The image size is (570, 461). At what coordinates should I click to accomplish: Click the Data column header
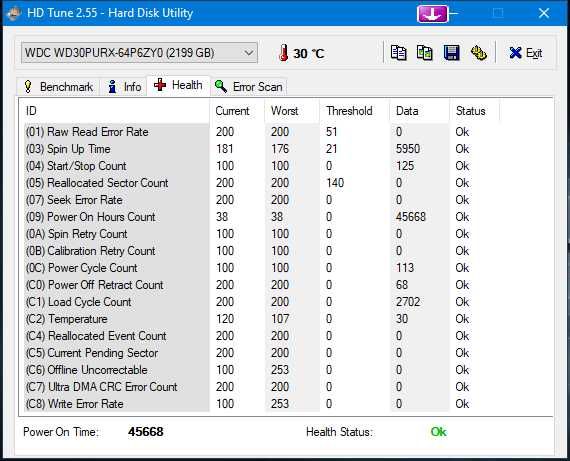pos(420,111)
